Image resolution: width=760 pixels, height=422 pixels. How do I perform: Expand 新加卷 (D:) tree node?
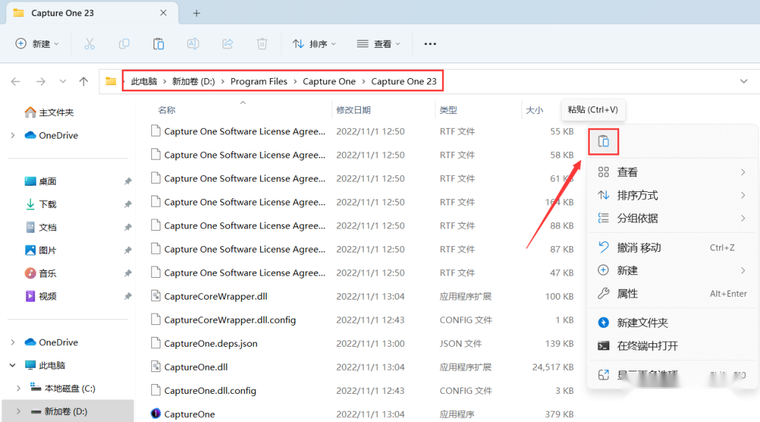[x=18, y=411]
